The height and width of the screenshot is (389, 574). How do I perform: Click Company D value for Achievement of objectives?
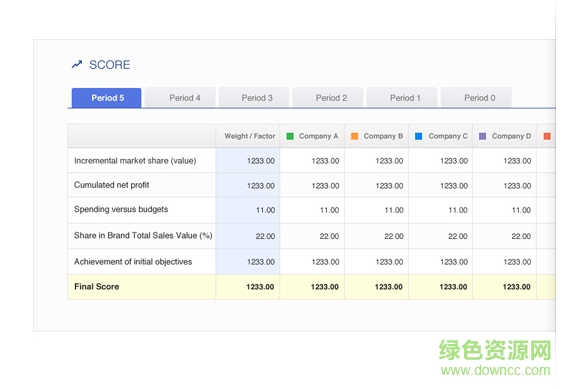[517, 262]
